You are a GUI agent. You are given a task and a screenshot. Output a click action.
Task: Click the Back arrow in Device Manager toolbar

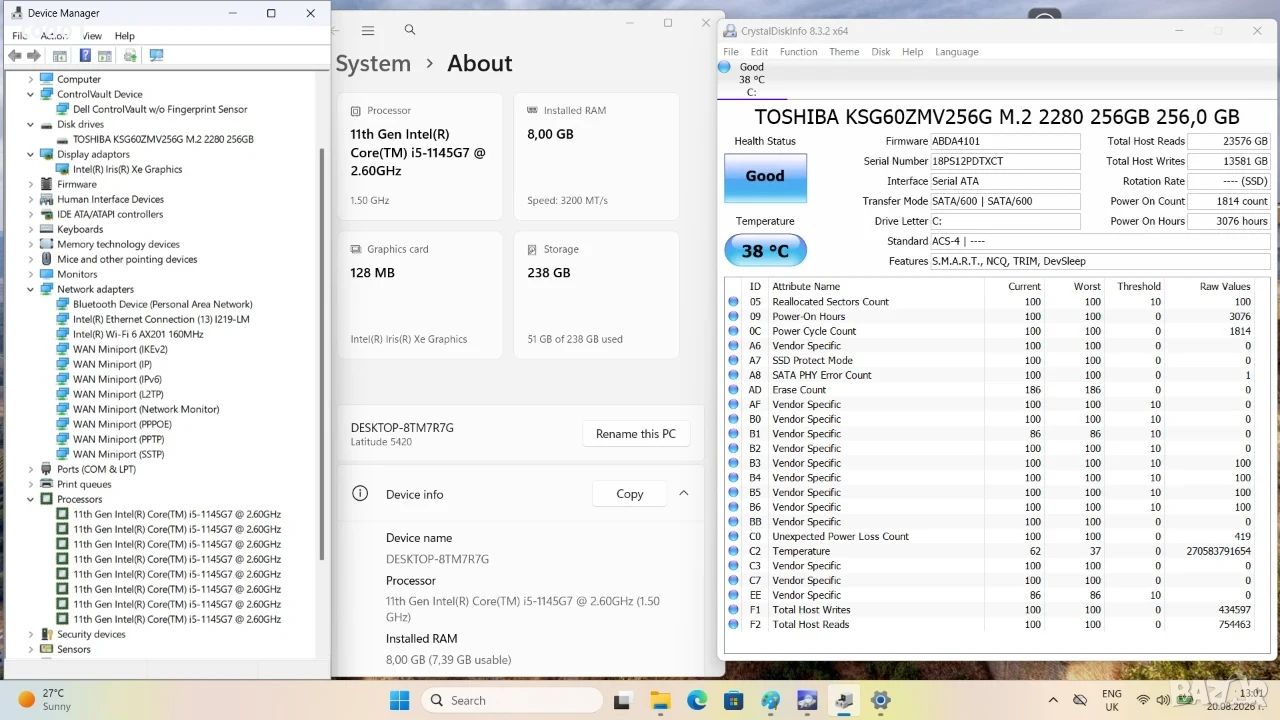pos(15,56)
